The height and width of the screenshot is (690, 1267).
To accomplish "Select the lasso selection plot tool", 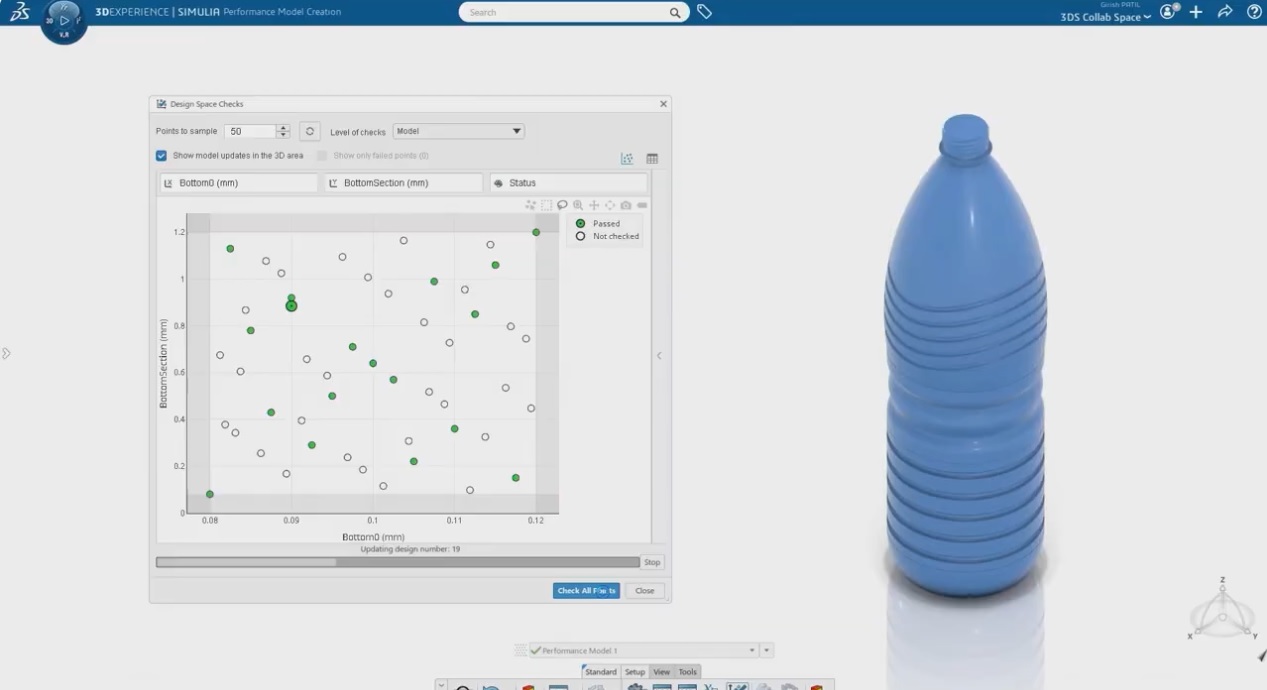I will (562, 205).
